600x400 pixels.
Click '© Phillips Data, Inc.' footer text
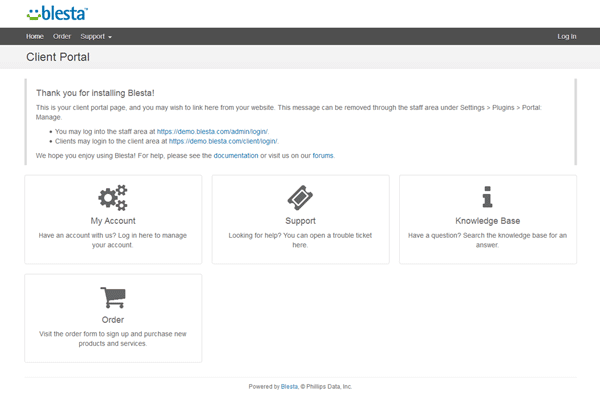pyautogui.click(x=326, y=387)
